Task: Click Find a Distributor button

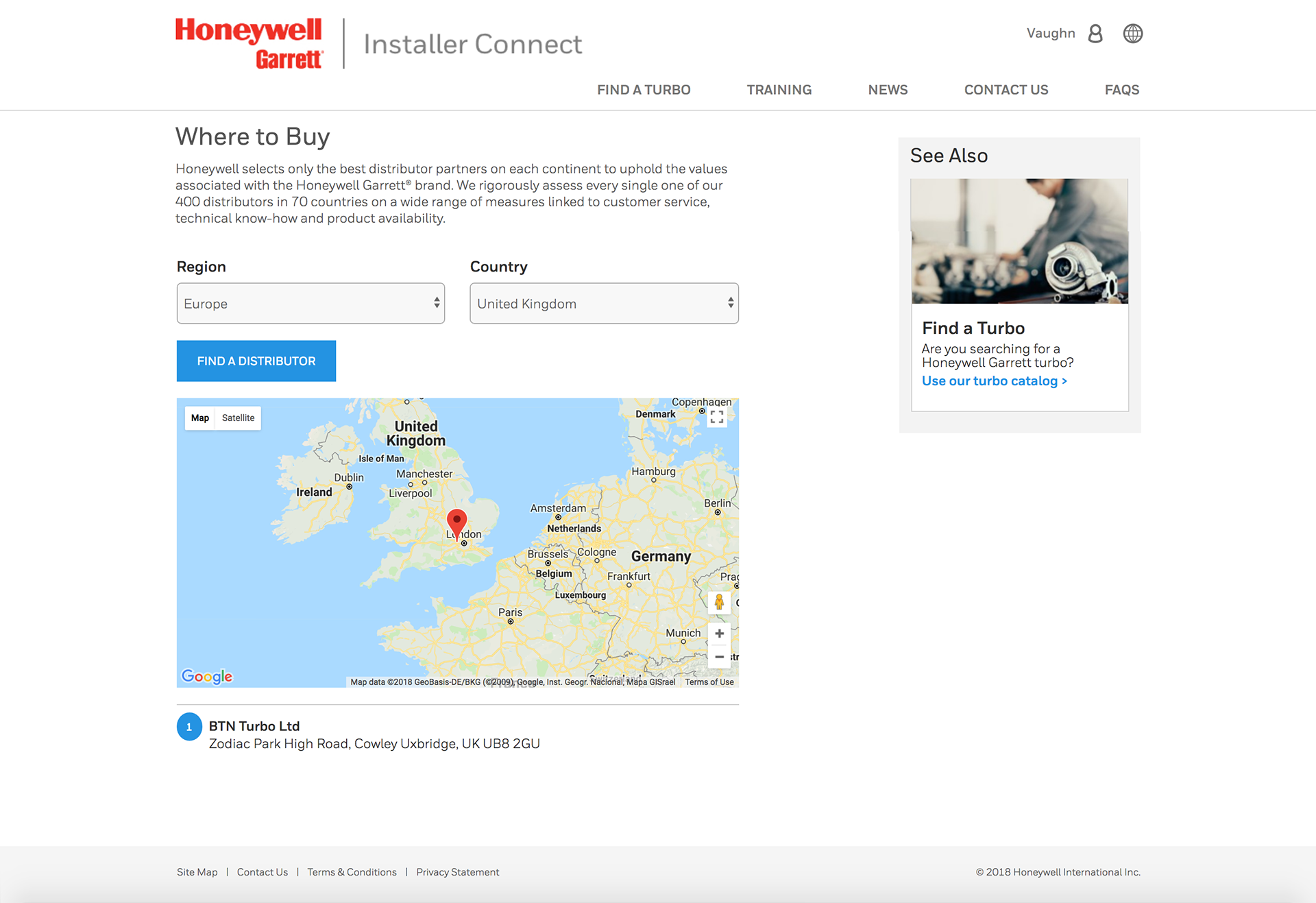Action: (x=256, y=361)
